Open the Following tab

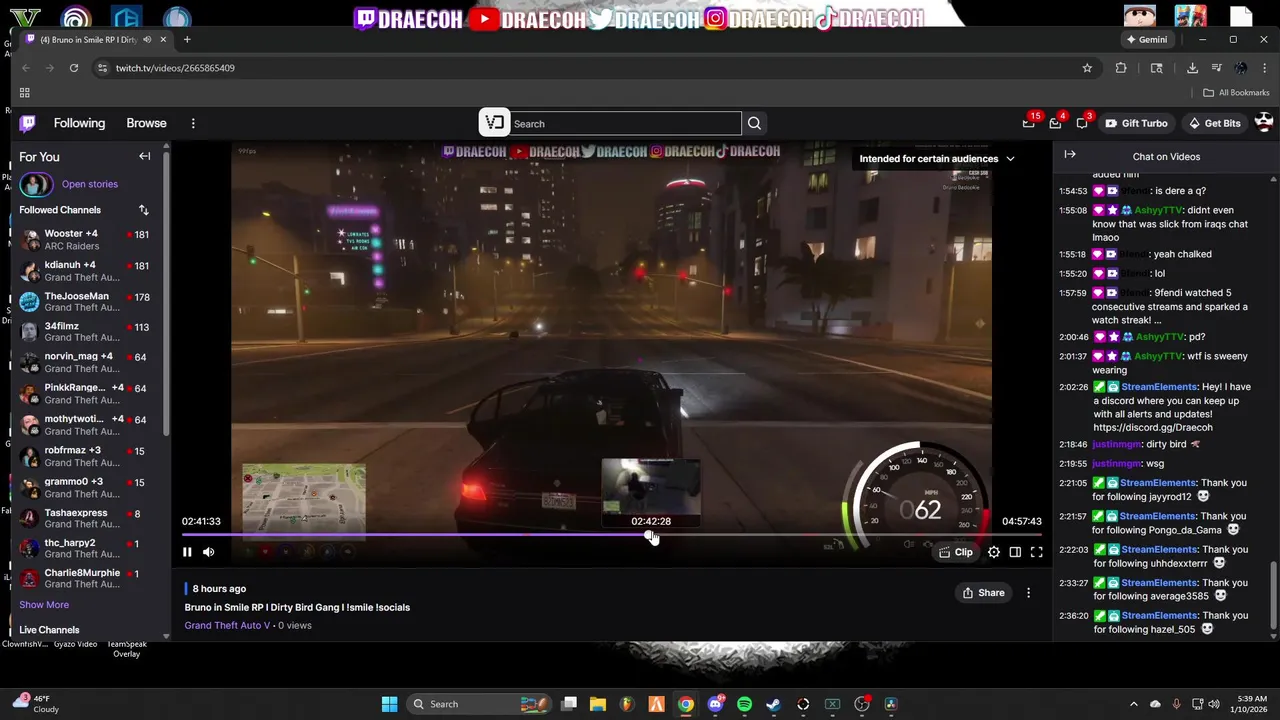(x=79, y=123)
